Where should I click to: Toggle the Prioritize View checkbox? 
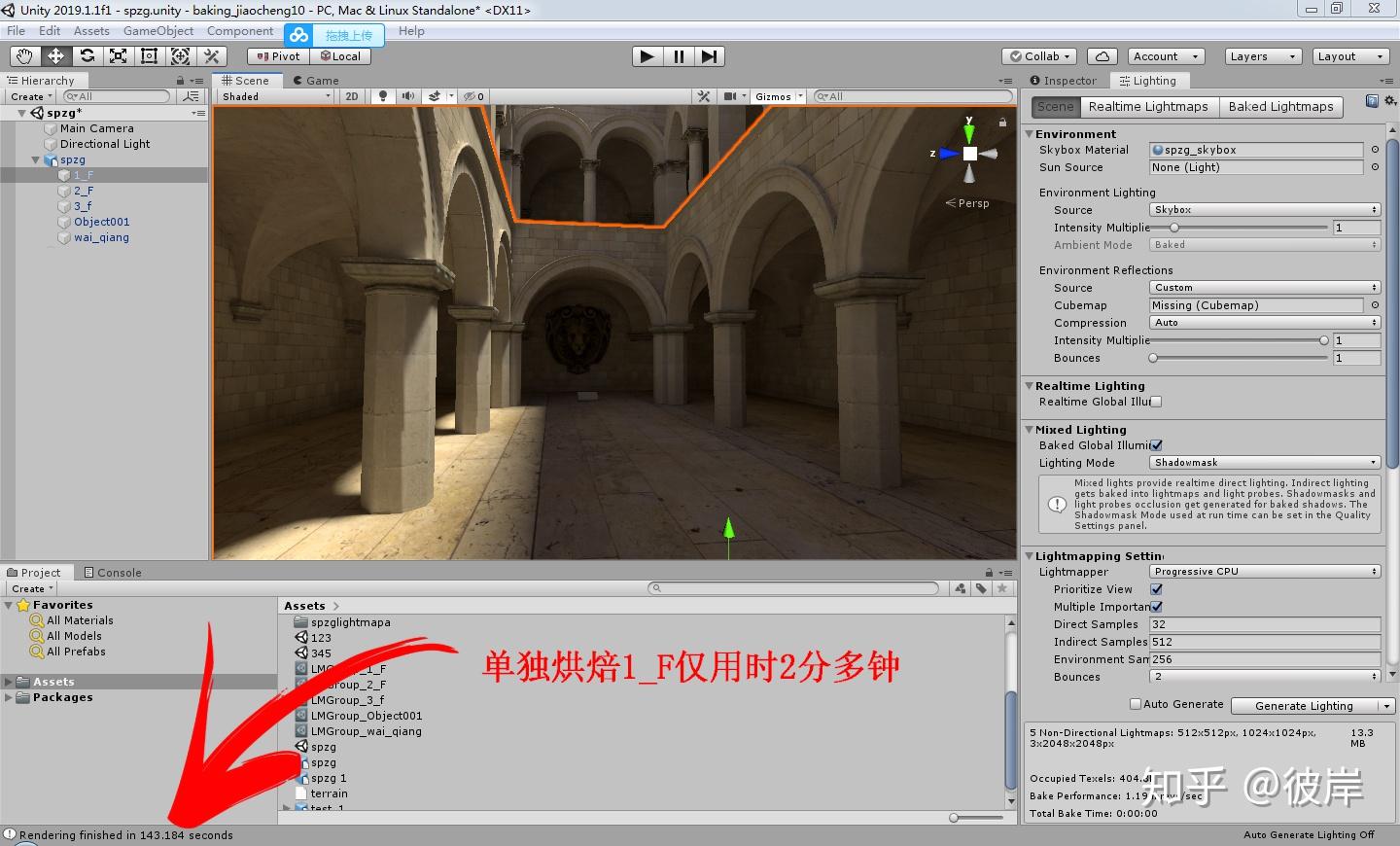point(1156,589)
